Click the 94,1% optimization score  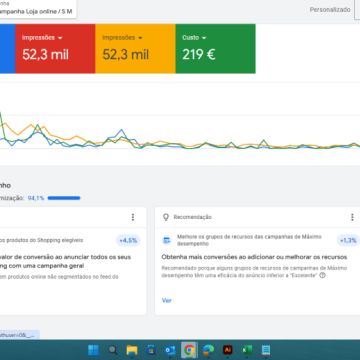(x=36, y=198)
